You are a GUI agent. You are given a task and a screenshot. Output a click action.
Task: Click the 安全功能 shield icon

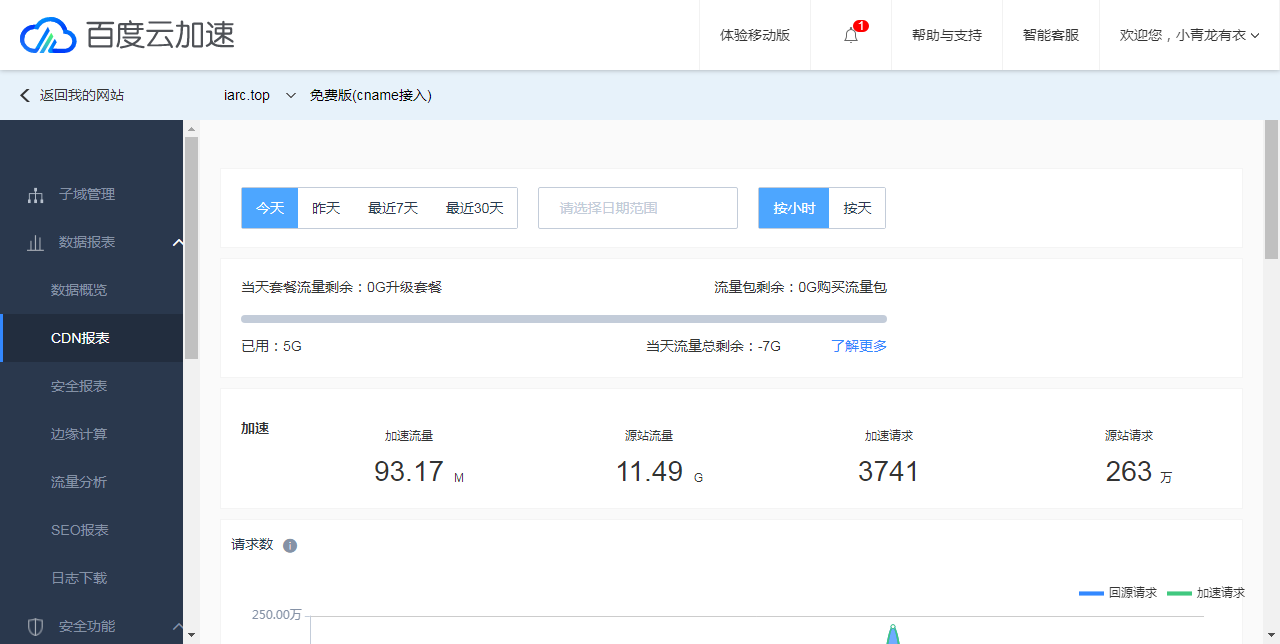[36, 626]
